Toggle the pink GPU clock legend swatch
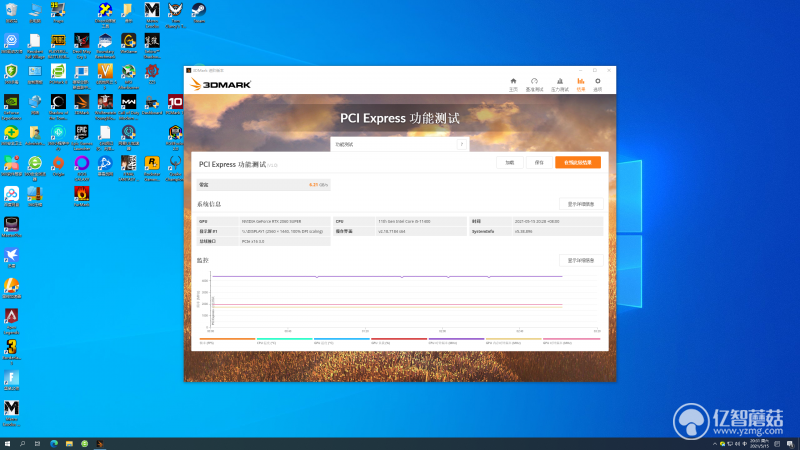This screenshot has width=800, height=450. point(571,339)
